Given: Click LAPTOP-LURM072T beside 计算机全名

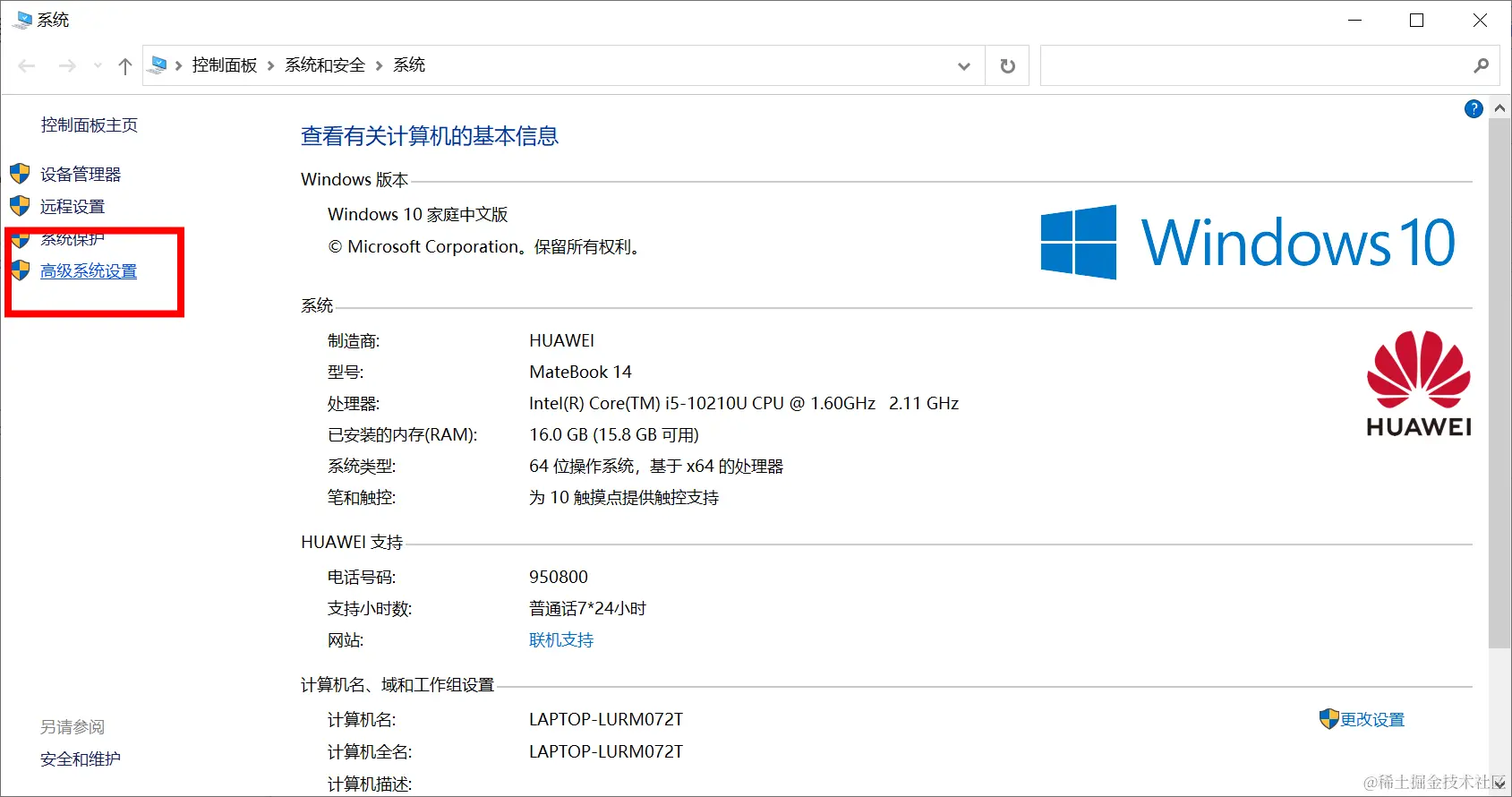Looking at the screenshot, I should pyautogui.click(x=606, y=751).
